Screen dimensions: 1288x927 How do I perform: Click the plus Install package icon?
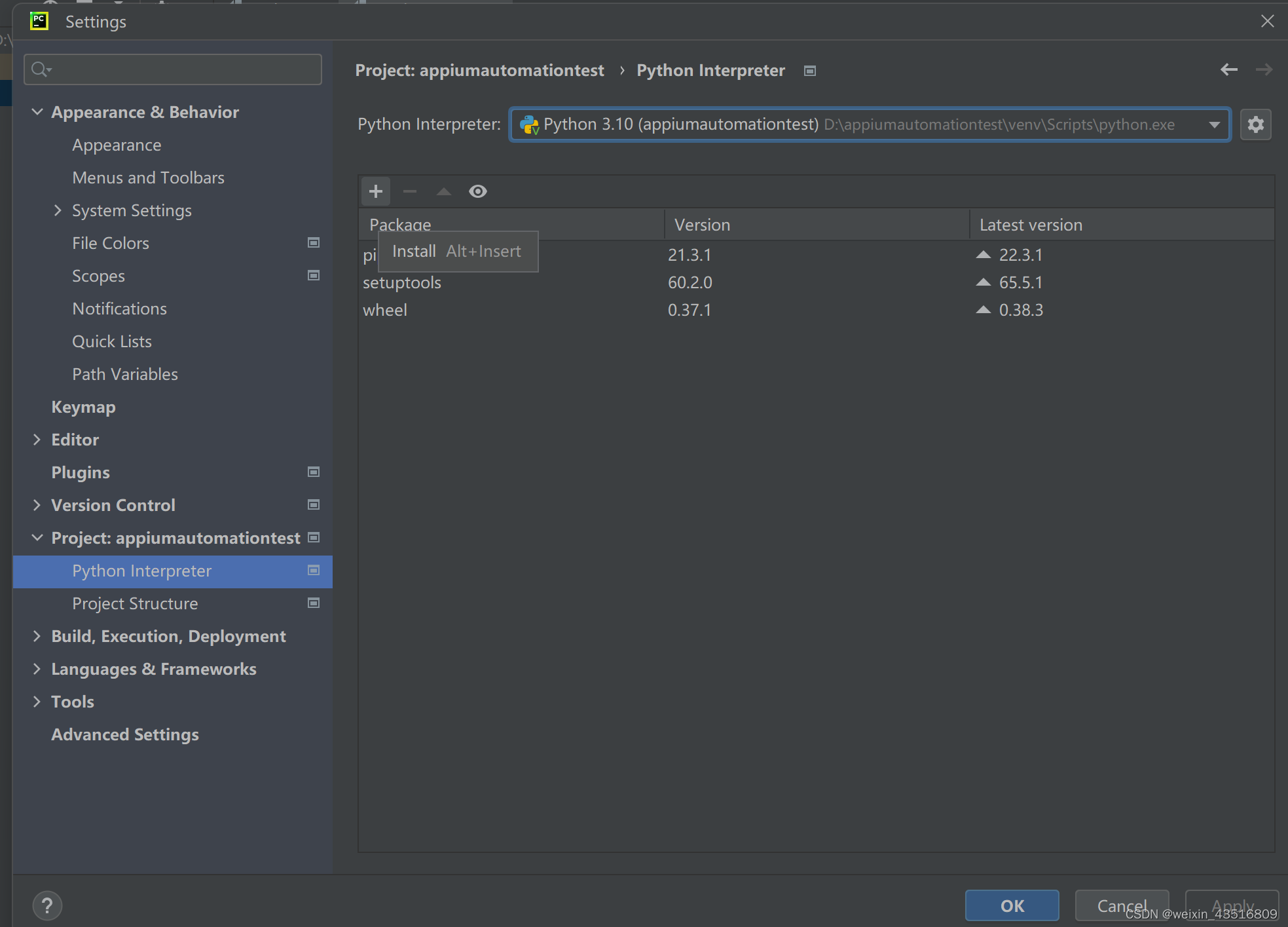click(x=376, y=191)
